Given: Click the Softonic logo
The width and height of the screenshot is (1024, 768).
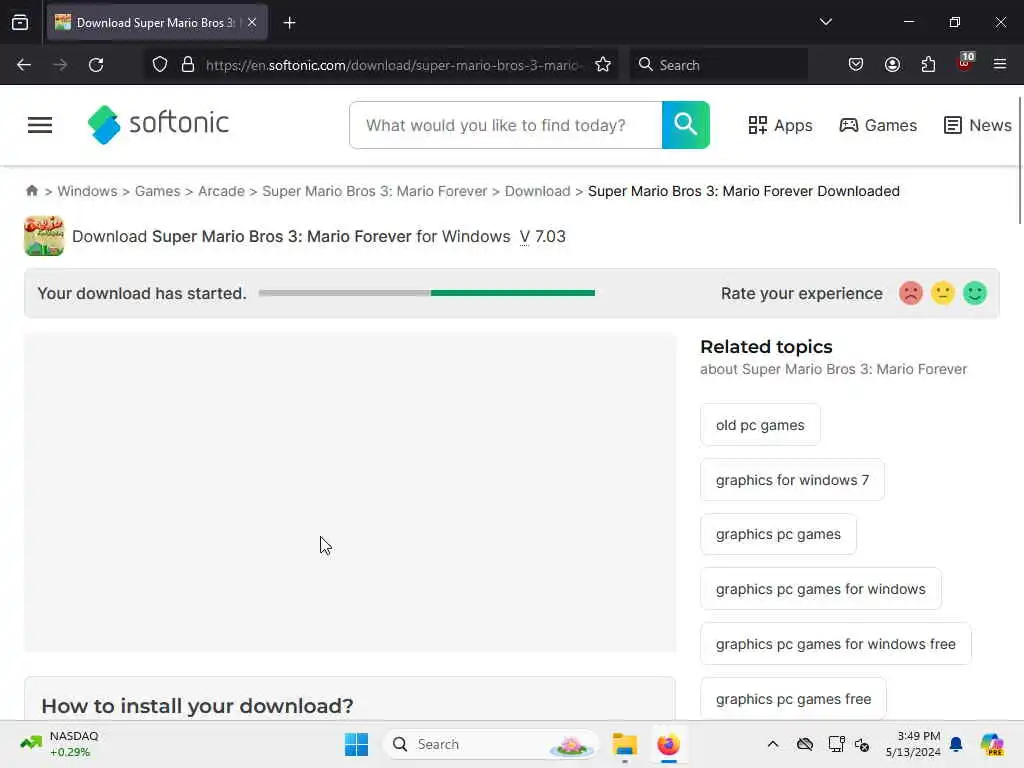Looking at the screenshot, I should pos(158,124).
